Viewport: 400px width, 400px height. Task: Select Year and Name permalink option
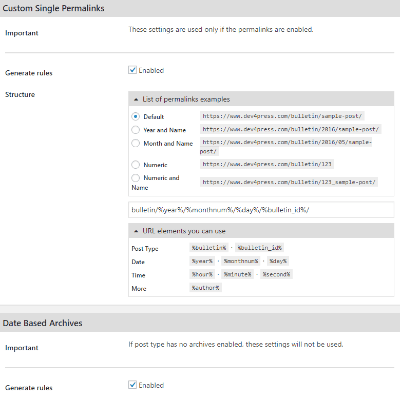coord(135,130)
